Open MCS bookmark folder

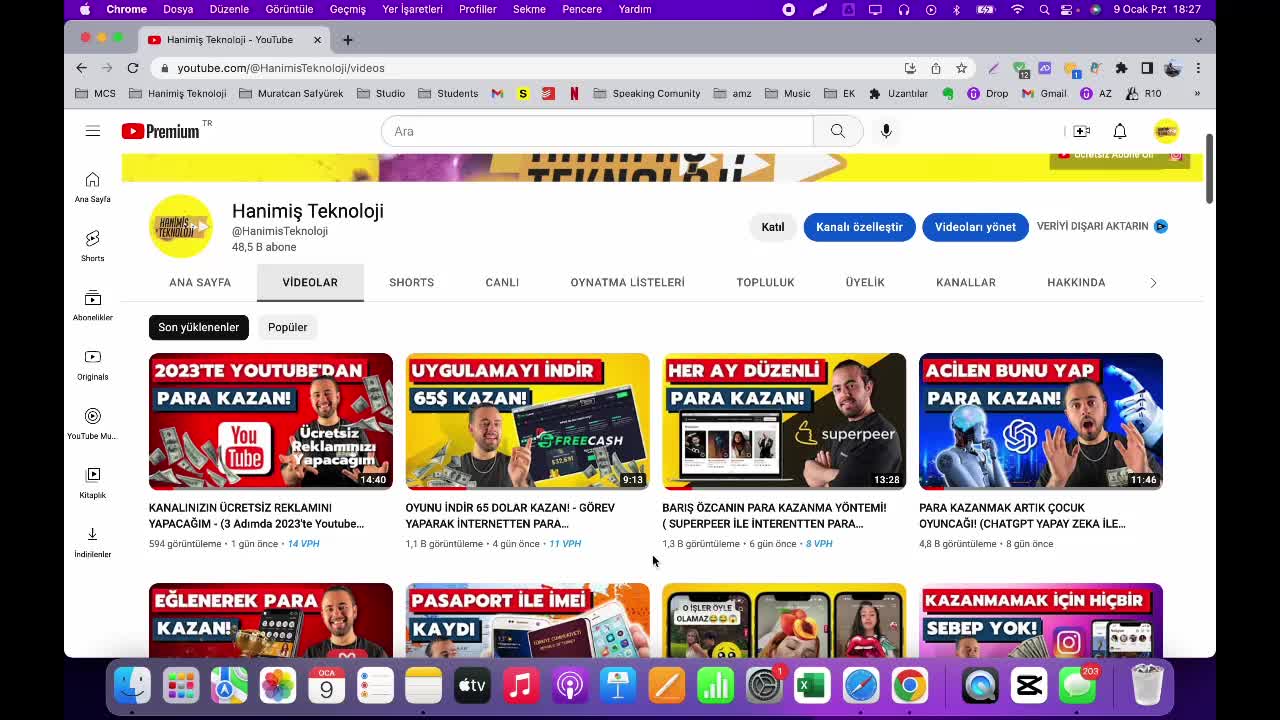(96, 93)
